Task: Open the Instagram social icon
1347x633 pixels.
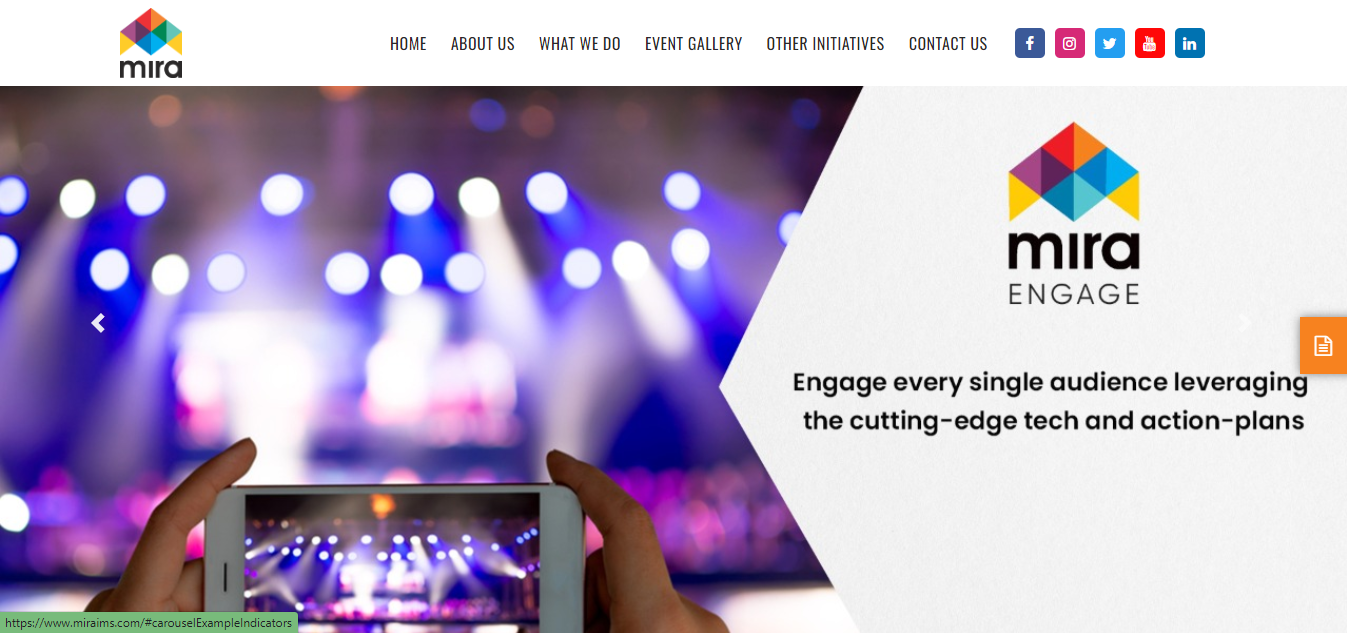Action: pyautogui.click(x=1069, y=43)
